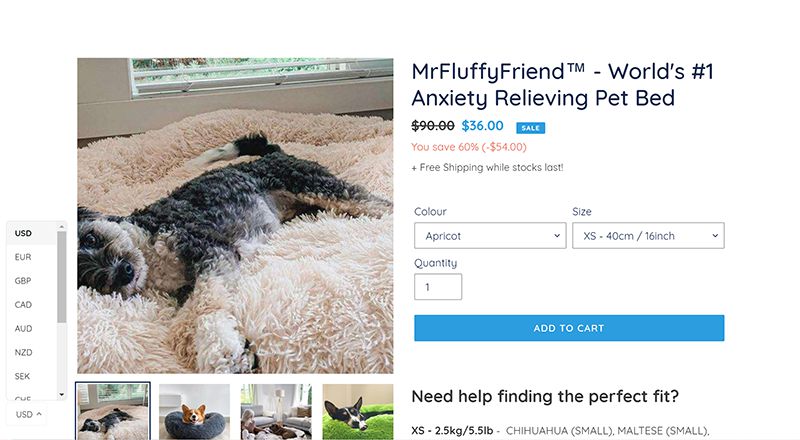The image size is (800, 440).
Task: Show the dog on green bed thumbnail
Action: pos(357,411)
